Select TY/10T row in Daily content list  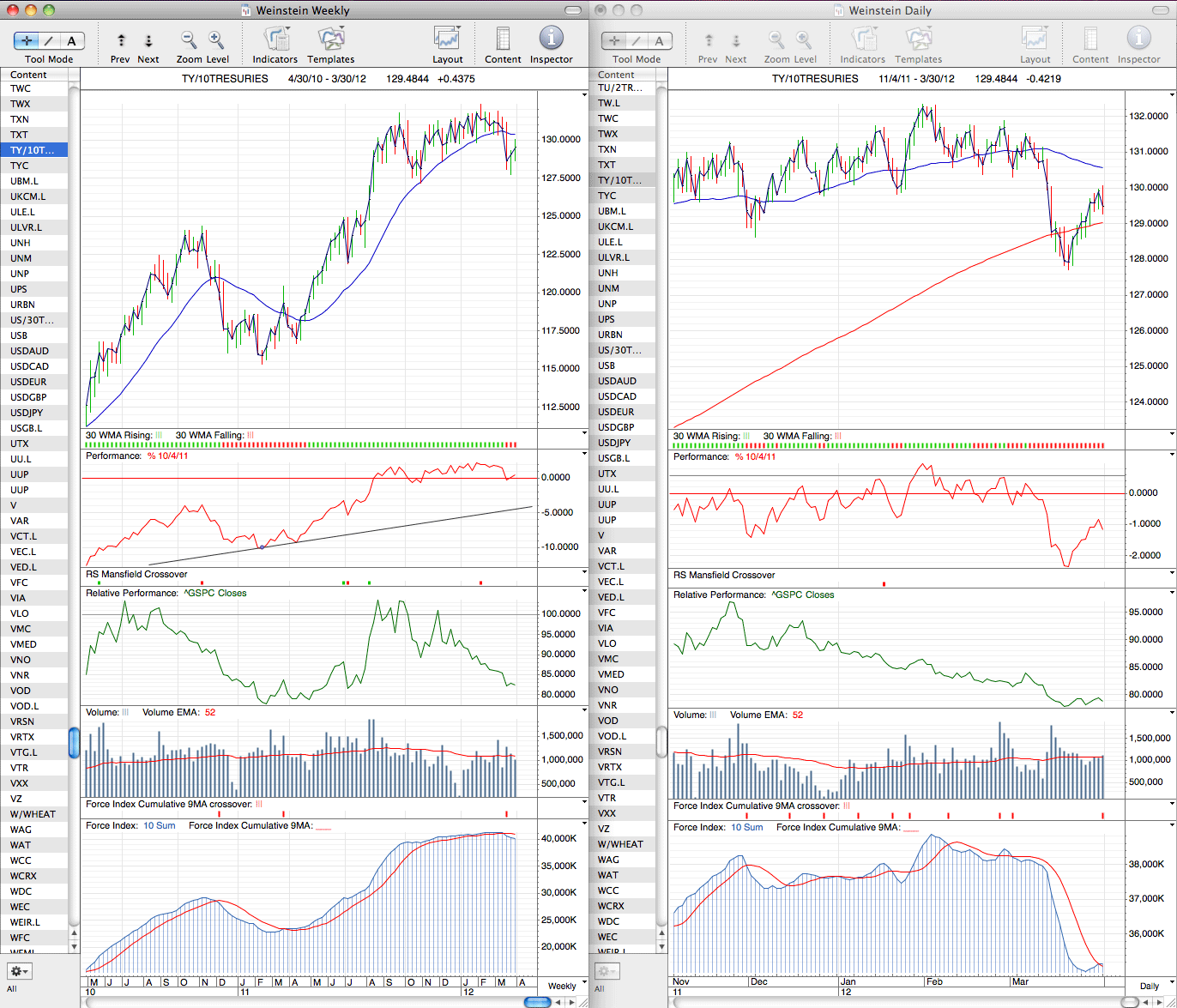[x=622, y=180]
